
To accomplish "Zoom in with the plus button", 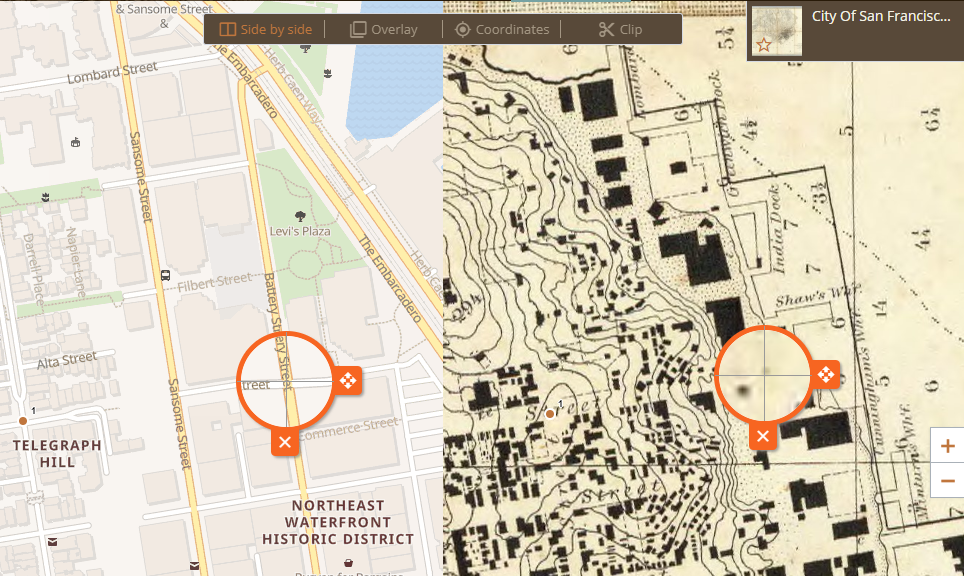I will (x=947, y=446).
